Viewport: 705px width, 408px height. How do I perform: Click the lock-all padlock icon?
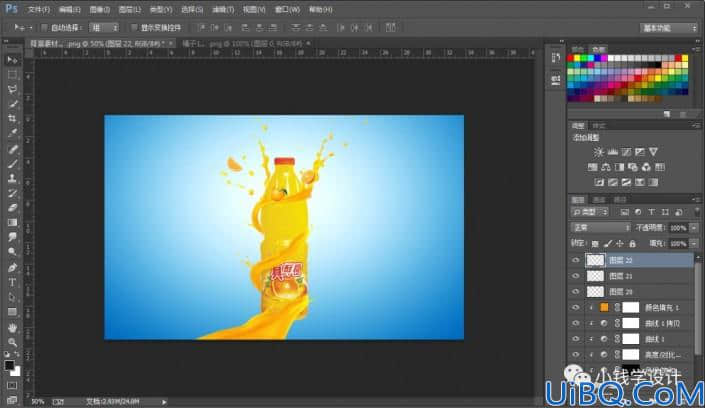(632, 244)
